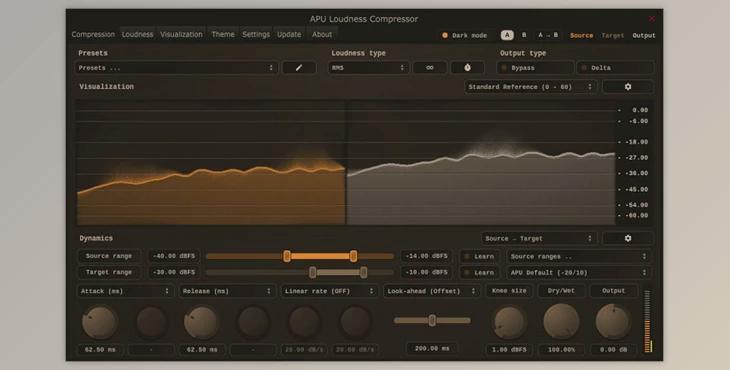Screen dimensions: 730x370
Task: Click Source range lower orange handle
Action: pyautogui.click(x=287, y=256)
